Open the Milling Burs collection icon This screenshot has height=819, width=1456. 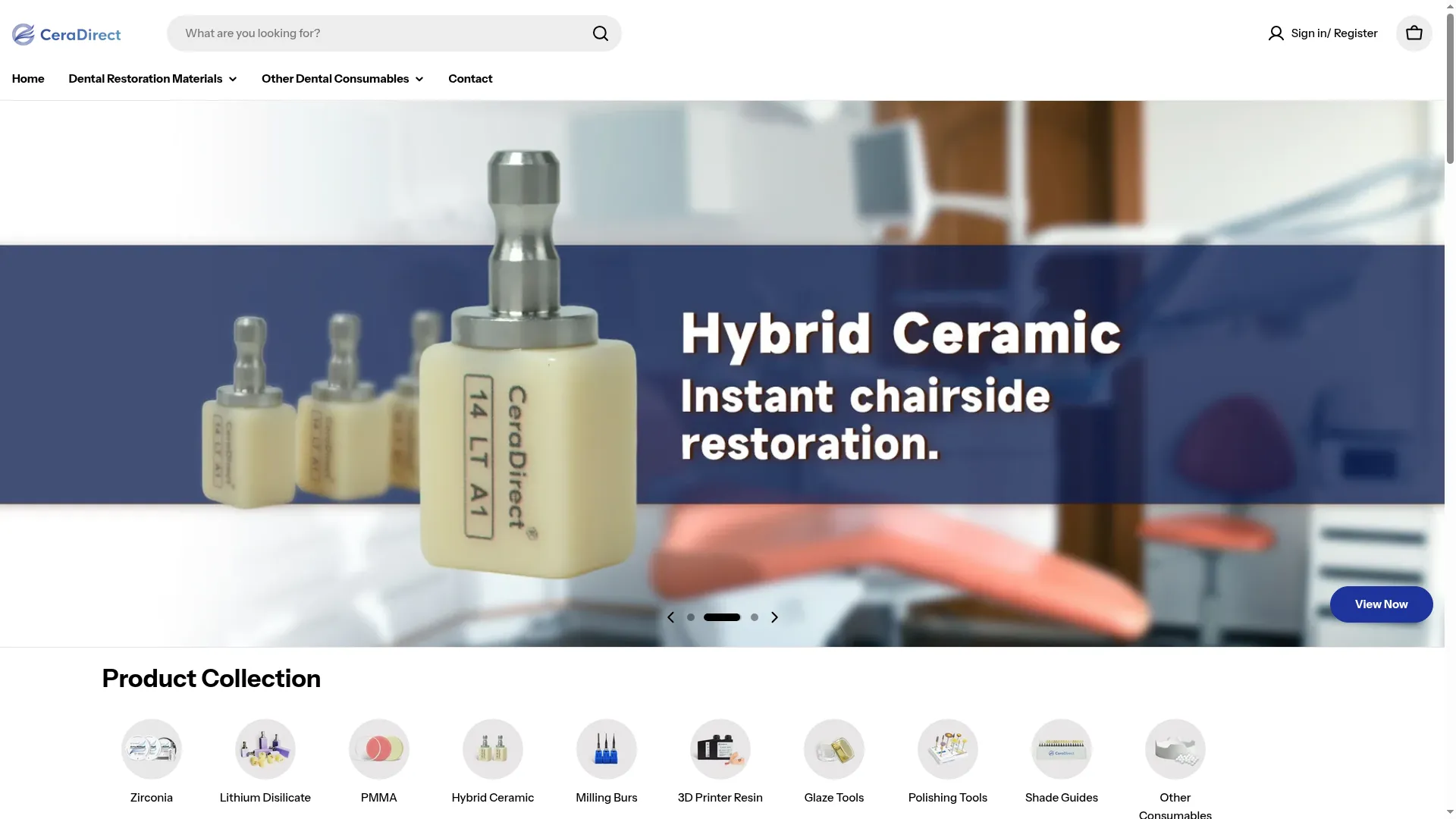pos(607,749)
